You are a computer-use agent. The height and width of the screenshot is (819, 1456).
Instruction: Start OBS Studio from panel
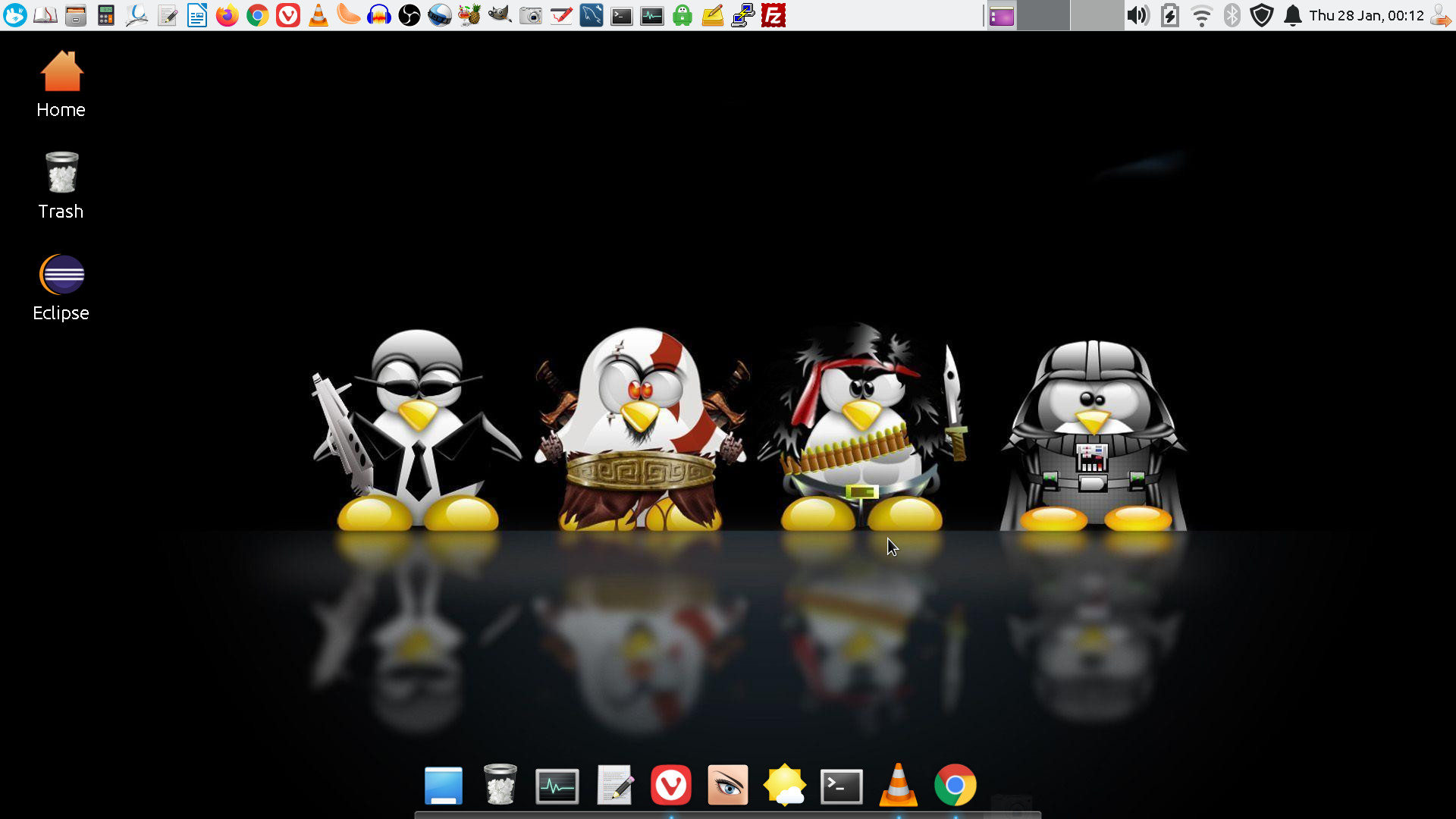409,15
